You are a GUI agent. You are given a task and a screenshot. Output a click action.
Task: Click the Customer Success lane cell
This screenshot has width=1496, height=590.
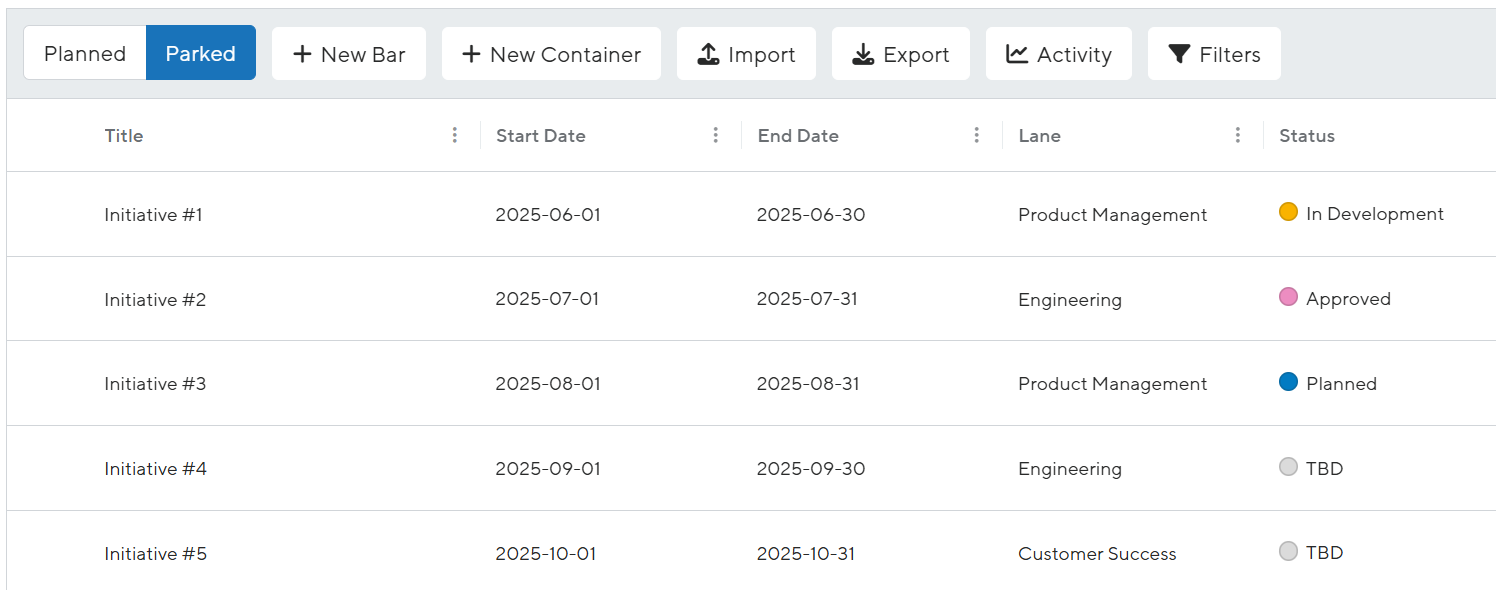click(x=1097, y=554)
